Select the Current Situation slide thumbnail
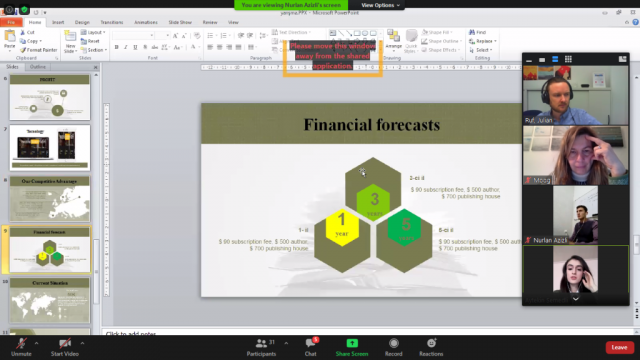The image size is (640, 360). pos(50,300)
